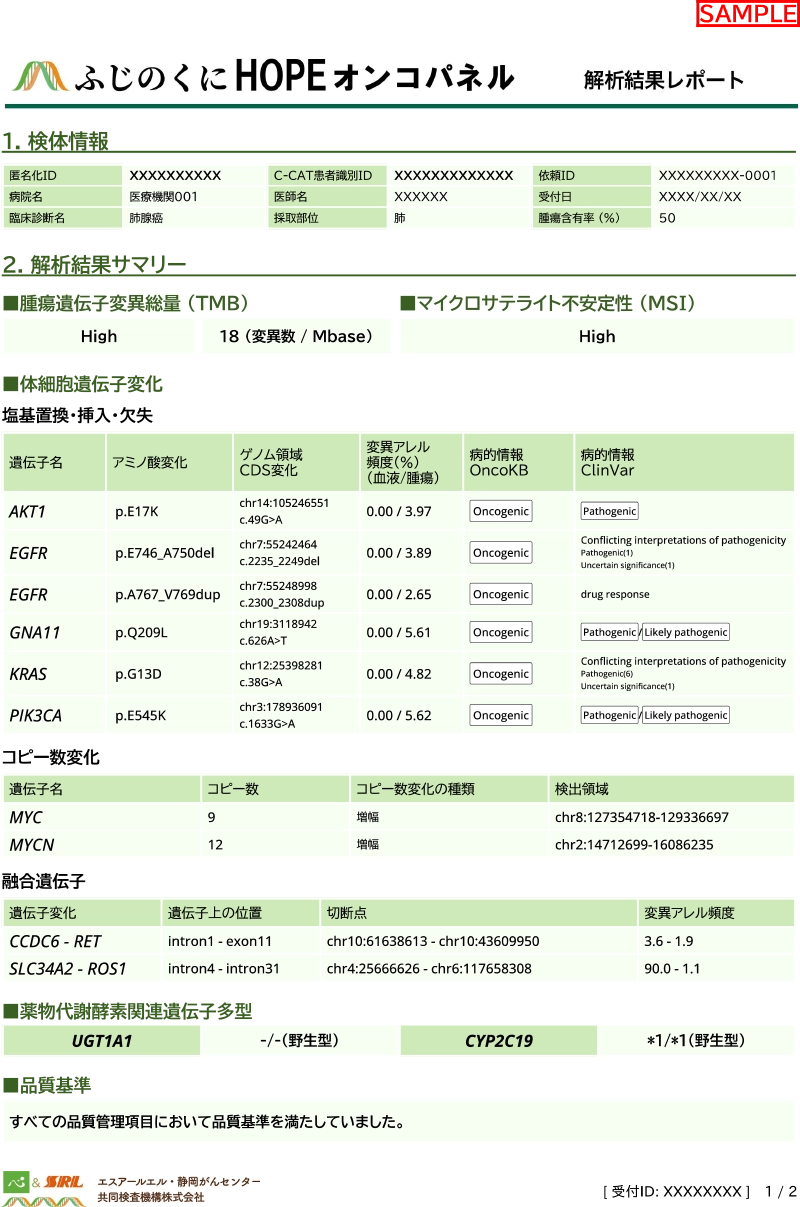The width and height of the screenshot is (800, 1207).
Task: Select the GNA11 gene name
Action: pos(35,632)
